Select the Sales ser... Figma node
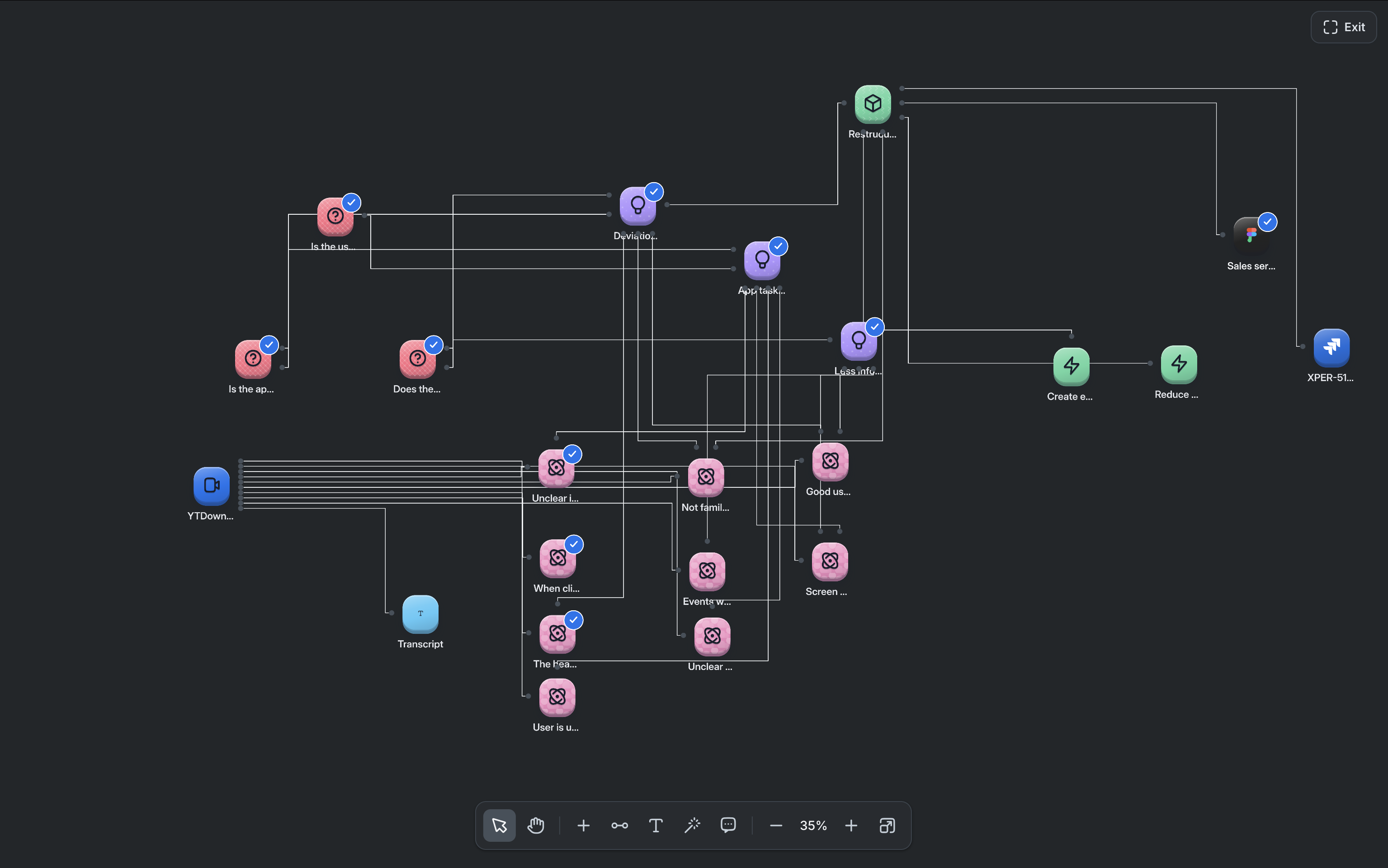The width and height of the screenshot is (1388, 868). [1251, 236]
